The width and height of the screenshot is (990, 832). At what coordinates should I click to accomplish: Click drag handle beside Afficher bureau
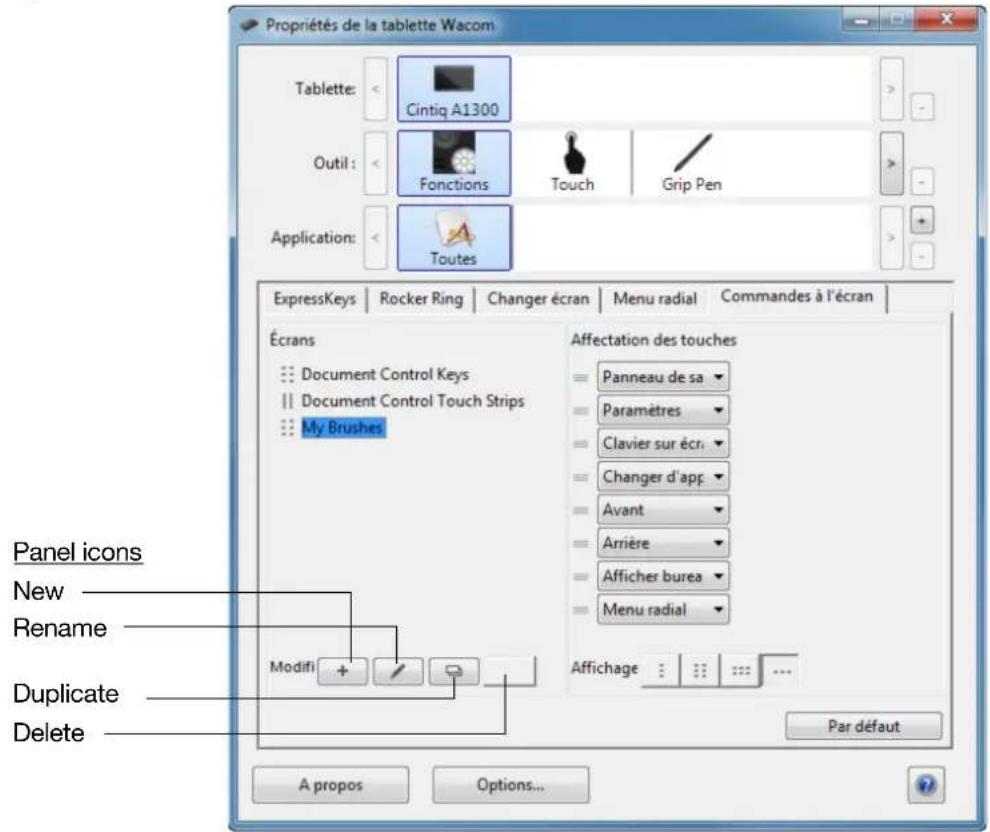point(580,576)
